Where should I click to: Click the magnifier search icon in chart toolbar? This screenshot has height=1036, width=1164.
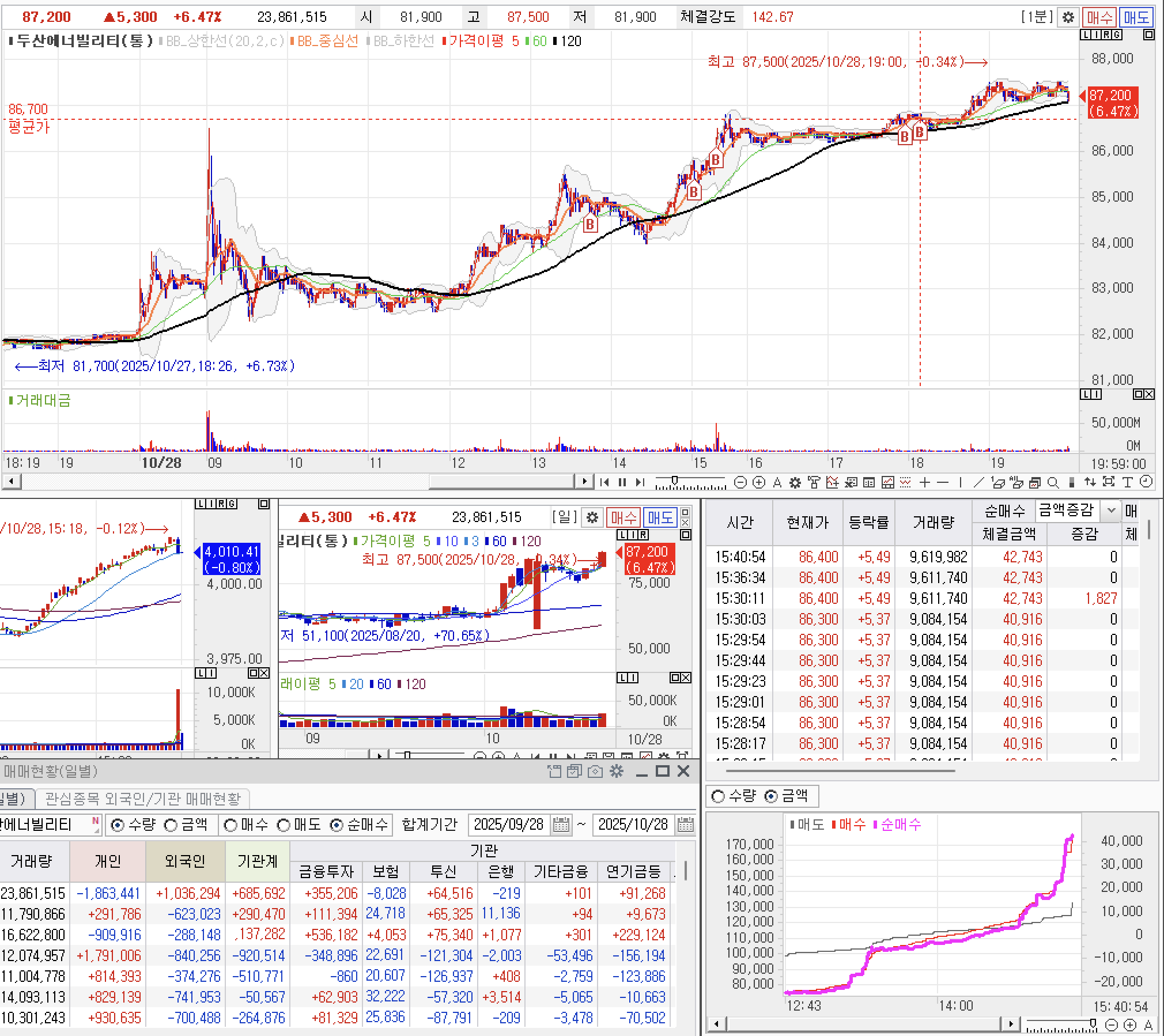pos(1053,482)
